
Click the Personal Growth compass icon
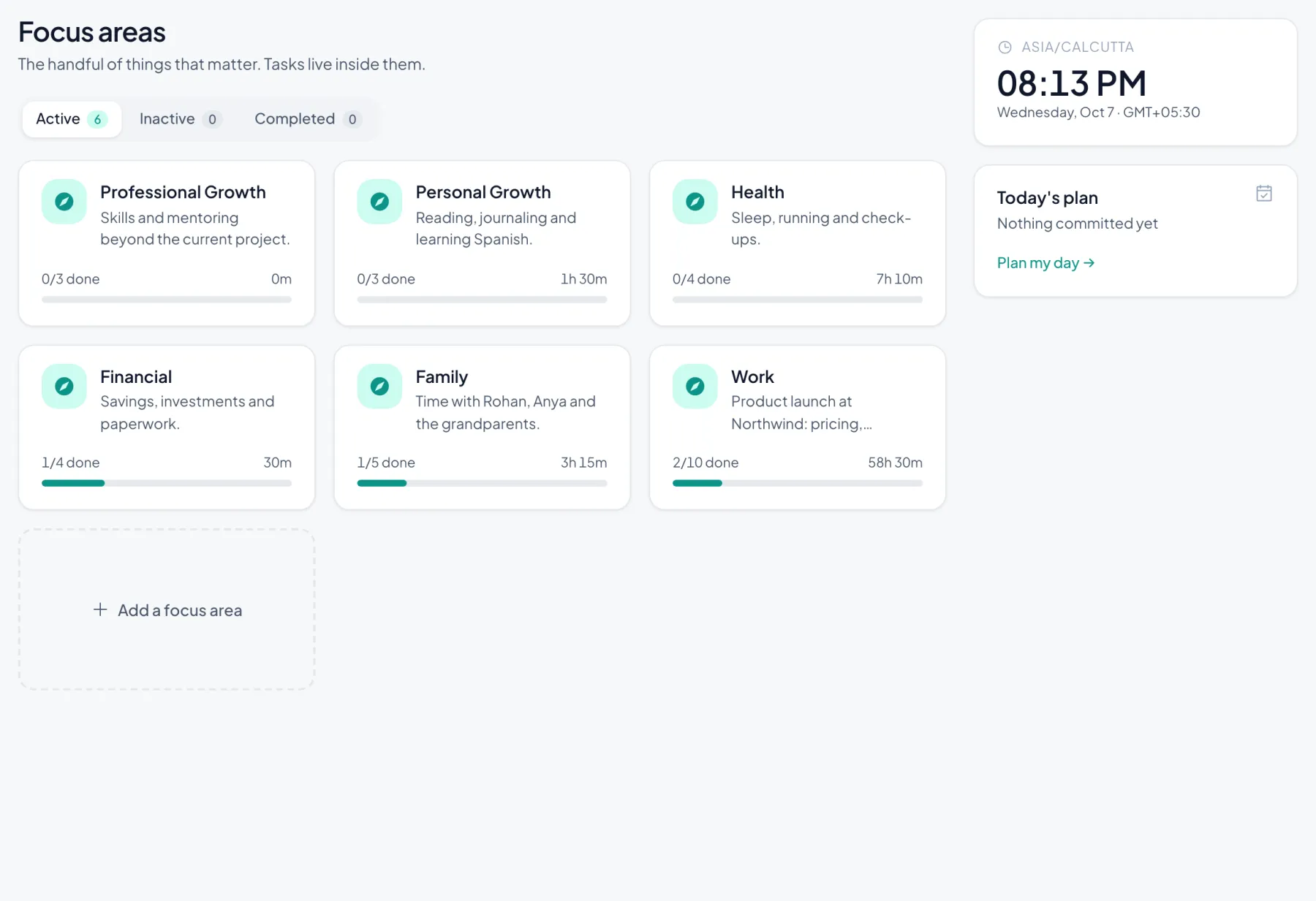(x=379, y=202)
